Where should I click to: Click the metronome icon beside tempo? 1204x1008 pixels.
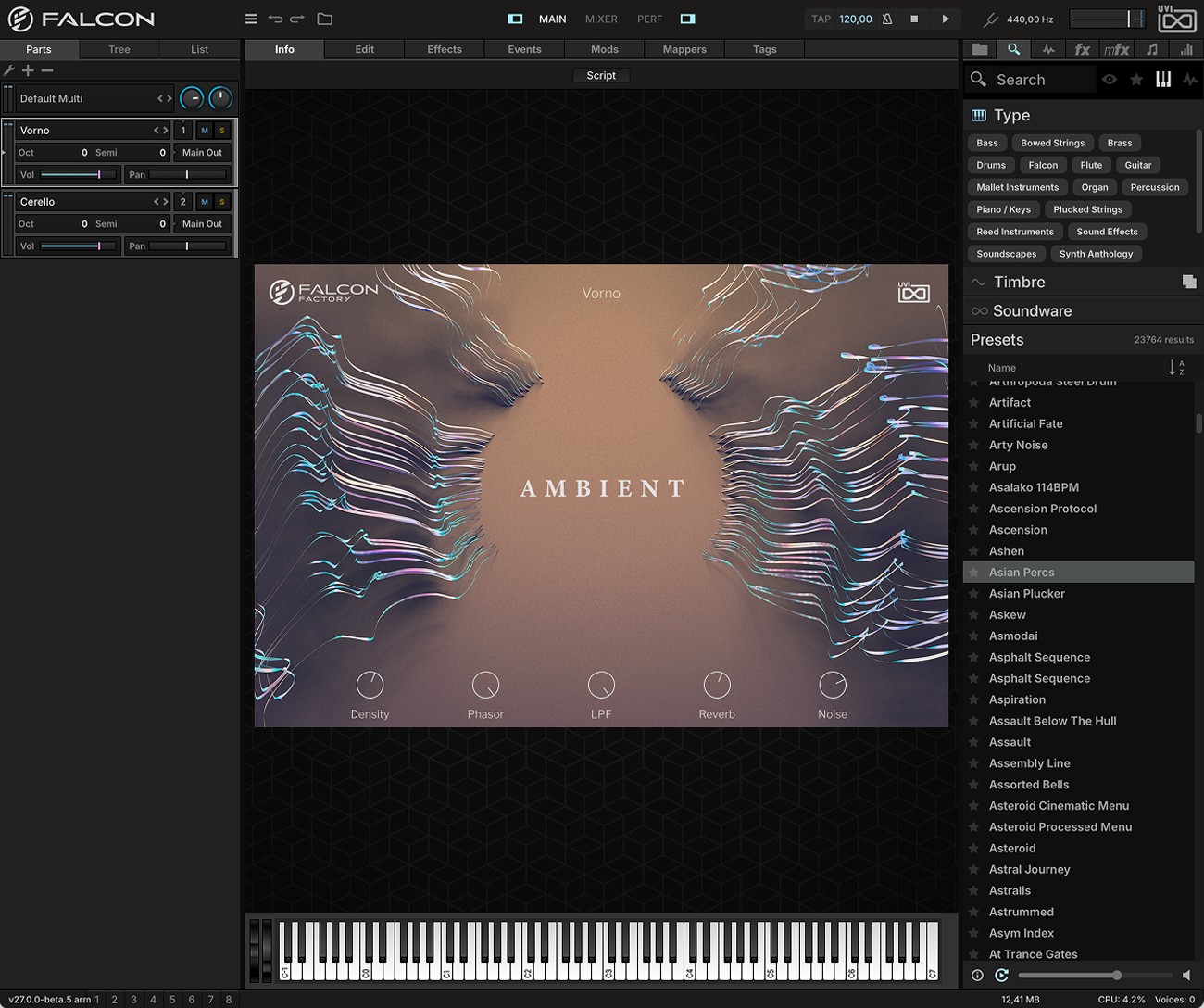tap(886, 19)
